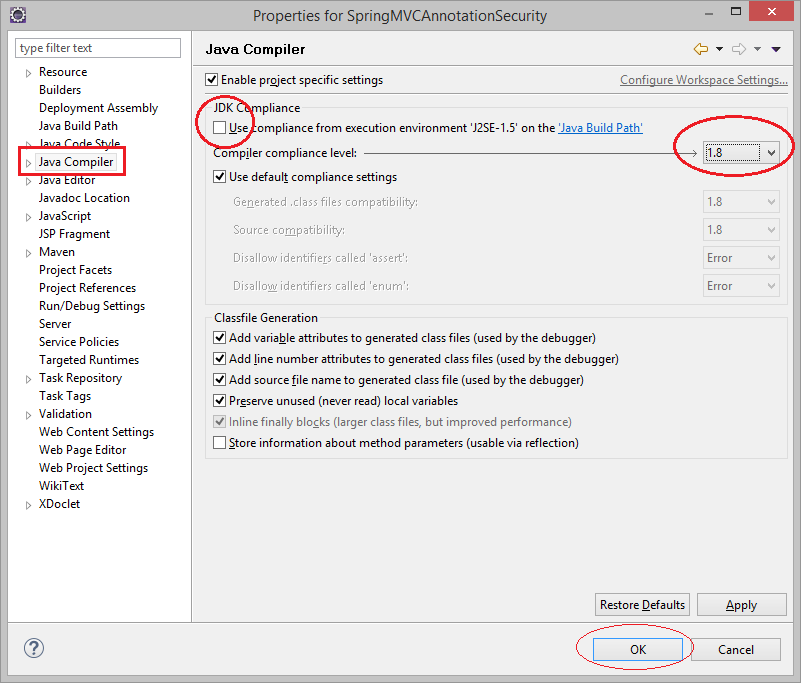Open the forward history dropdown arrow
Image resolution: width=801 pixels, height=683 pixels.
click(x=758, y=49)
